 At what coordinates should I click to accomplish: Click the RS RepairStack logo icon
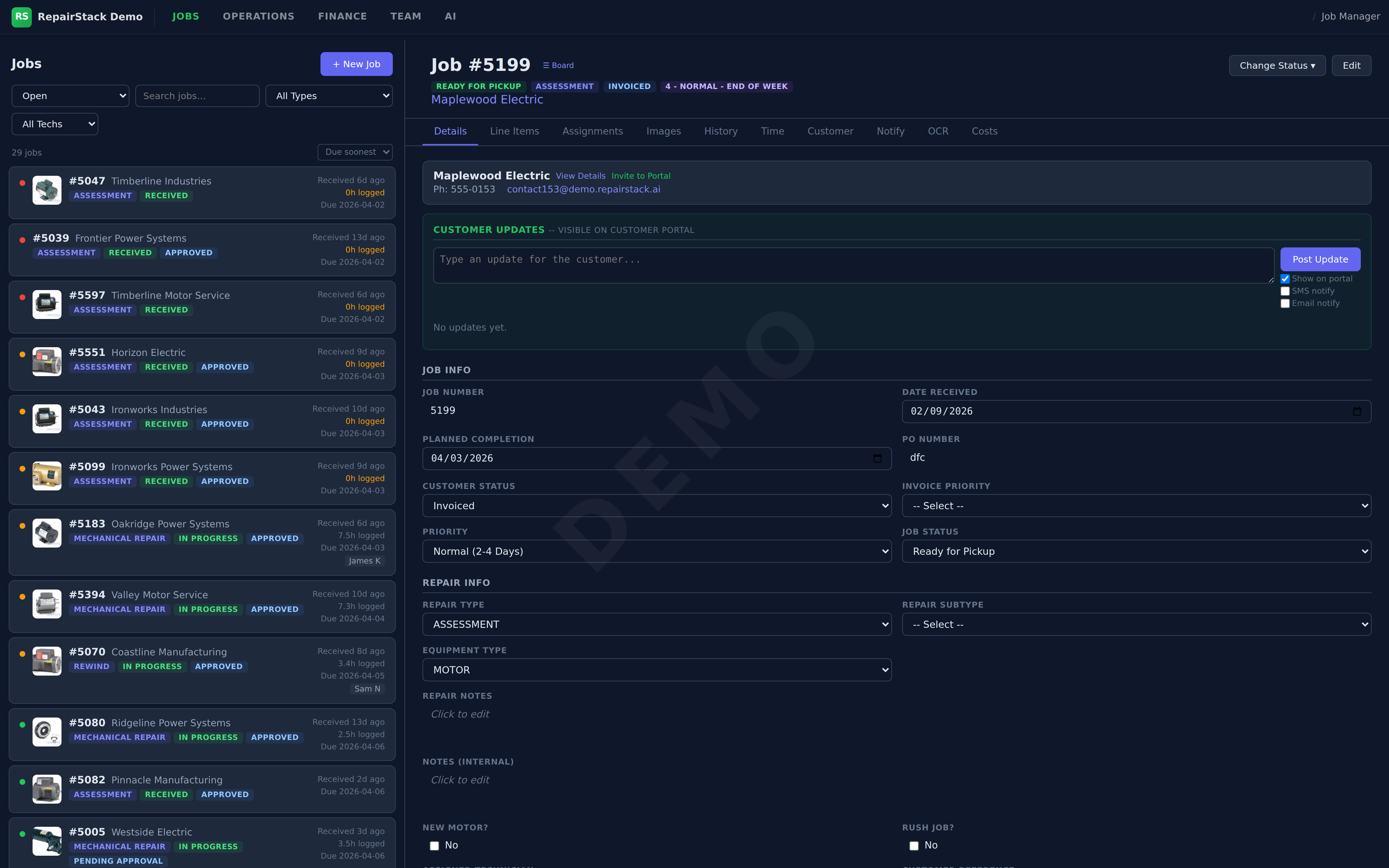pyautogui.click(x=21, y=17)
